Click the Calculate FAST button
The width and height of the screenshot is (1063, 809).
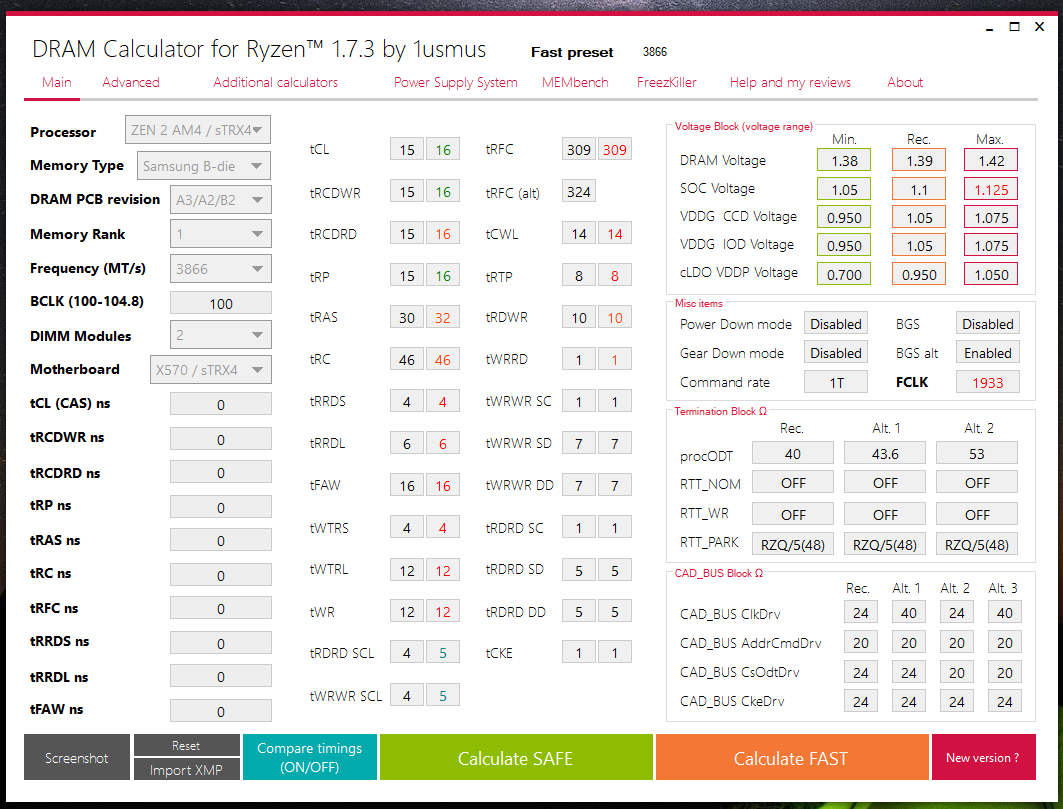point(791,757)
